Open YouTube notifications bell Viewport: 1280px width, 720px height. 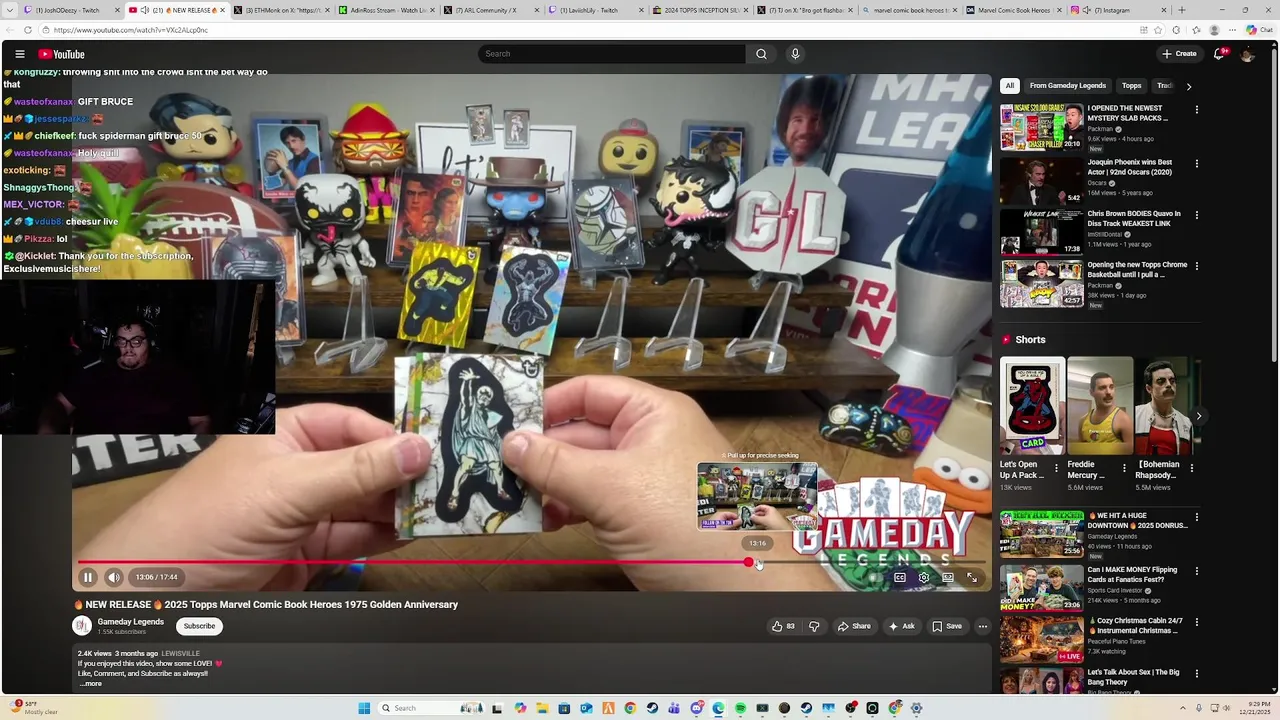click(1218, 54)
